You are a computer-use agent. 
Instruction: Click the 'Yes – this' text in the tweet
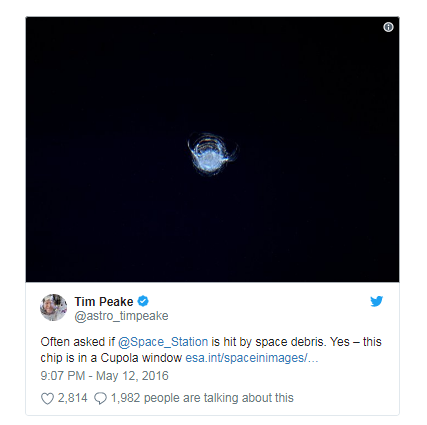356,342
